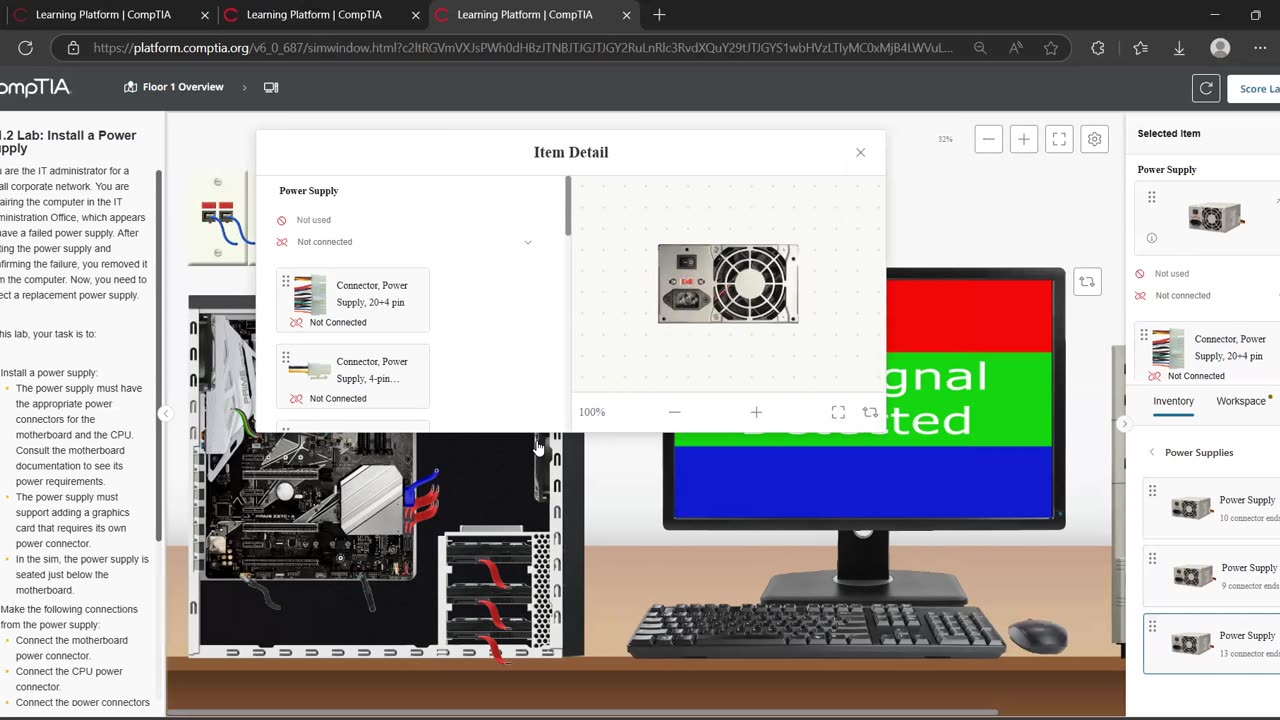Expand Not connected dropdown in Item Detail
The width and height of the screenshot is (1280, 720).
[x=528, y=242]
